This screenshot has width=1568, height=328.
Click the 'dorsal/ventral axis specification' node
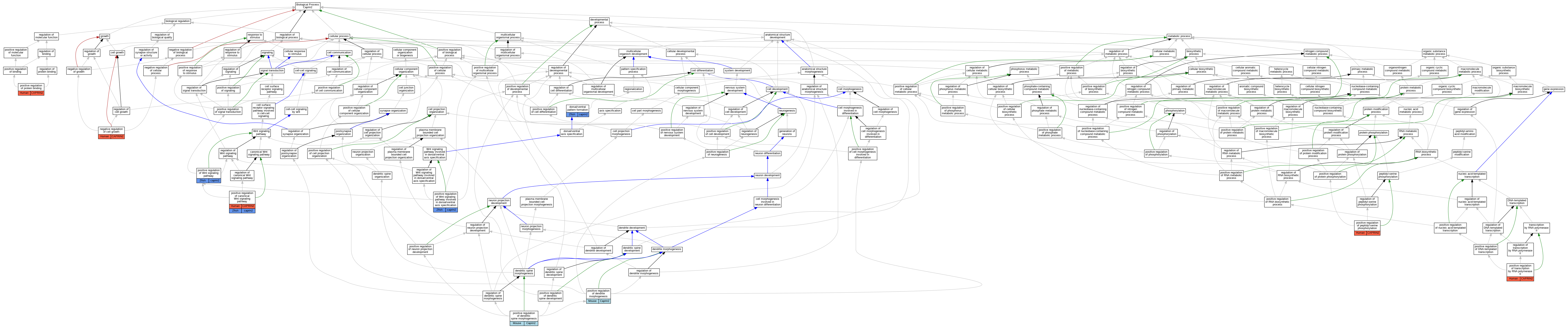point(572,133)
